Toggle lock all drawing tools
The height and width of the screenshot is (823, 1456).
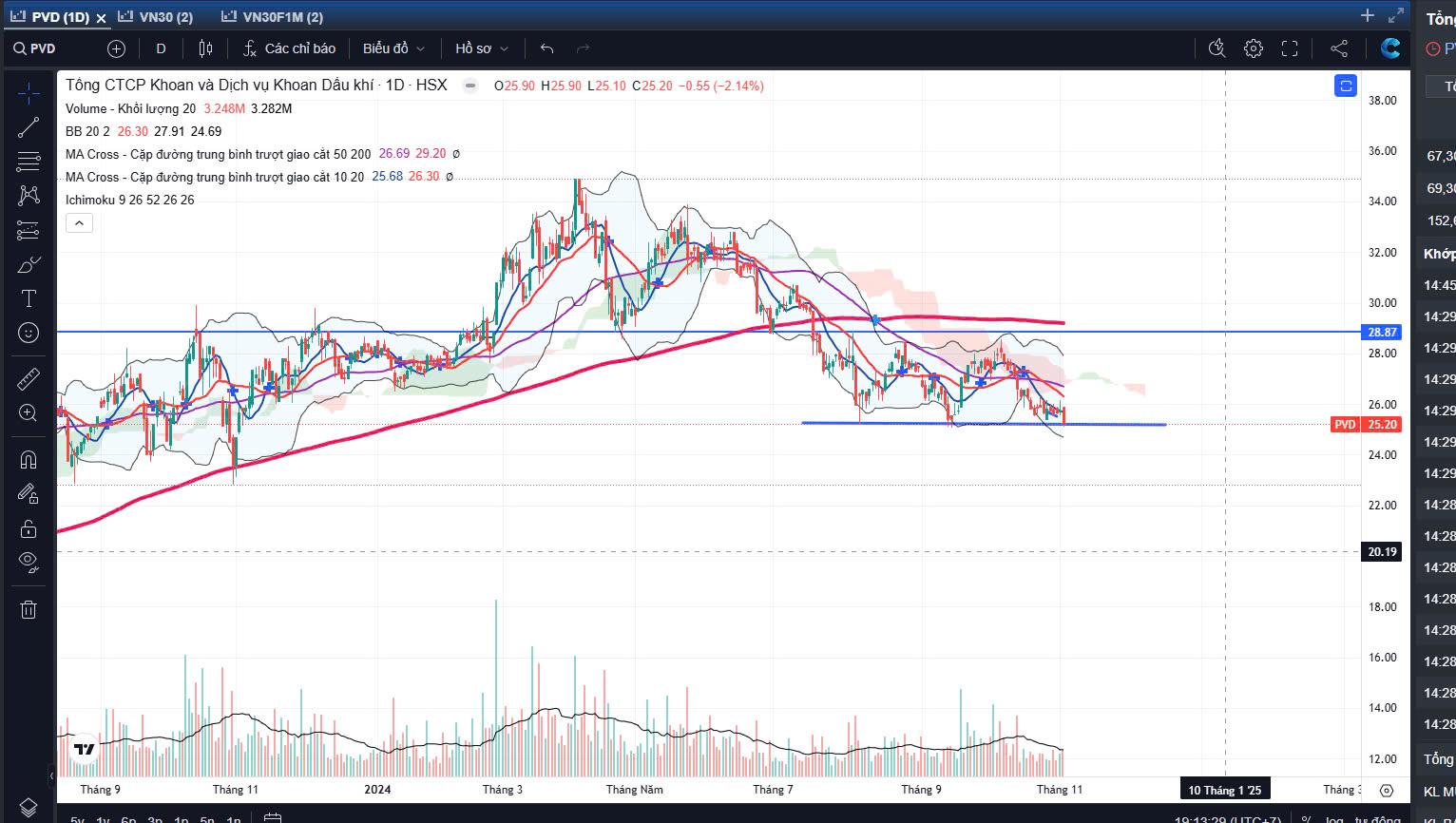(x=29, y=528)
